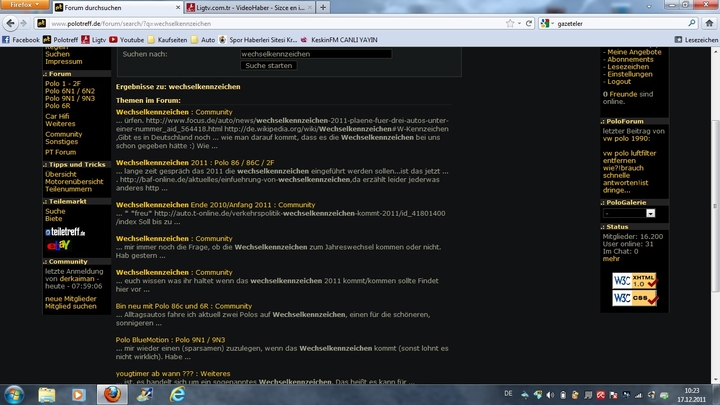Open the Windows Start menu

pyautogui.click(x=14, y=395)
